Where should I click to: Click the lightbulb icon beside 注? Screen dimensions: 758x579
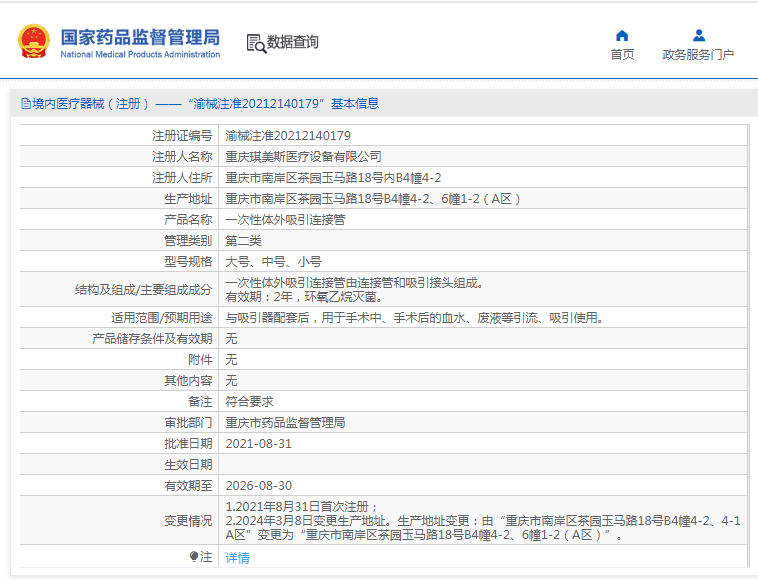coord(194,557)
